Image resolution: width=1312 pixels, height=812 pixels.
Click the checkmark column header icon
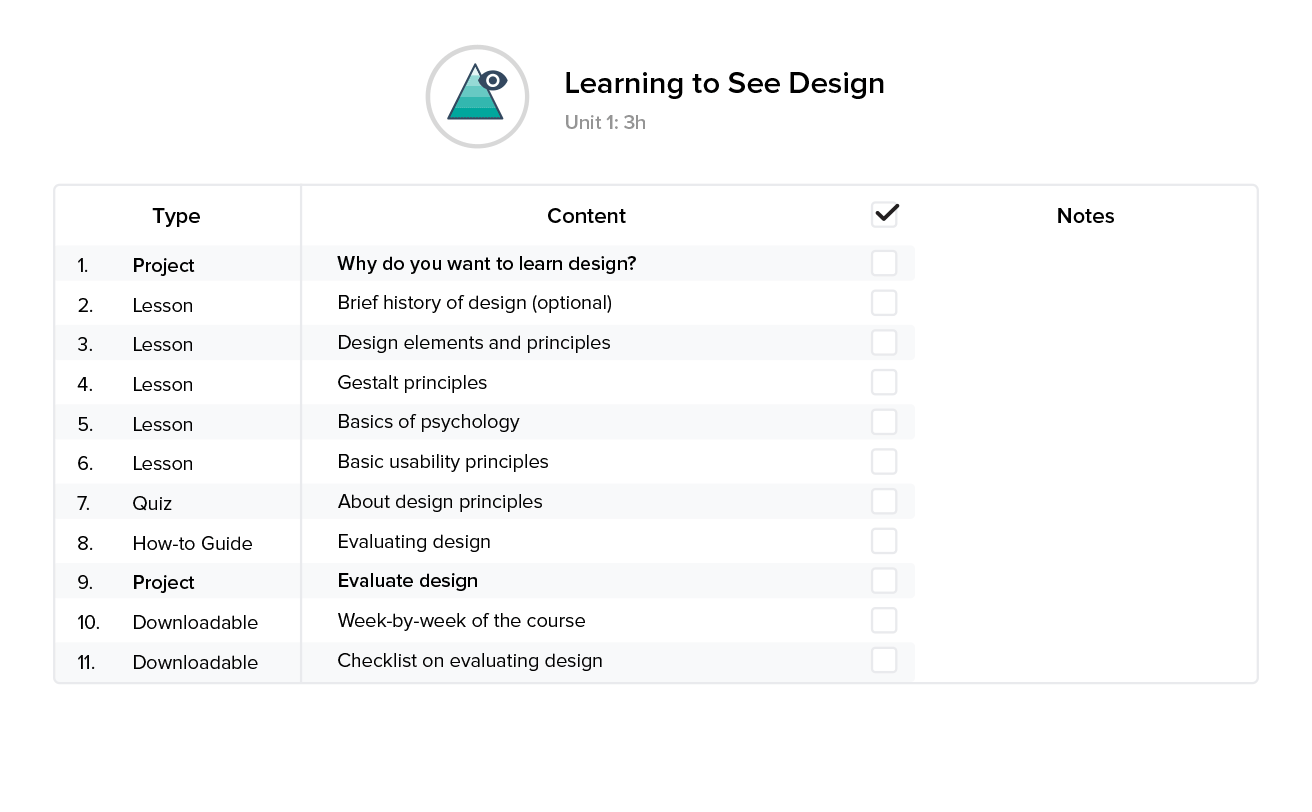[x=884, y=213]
